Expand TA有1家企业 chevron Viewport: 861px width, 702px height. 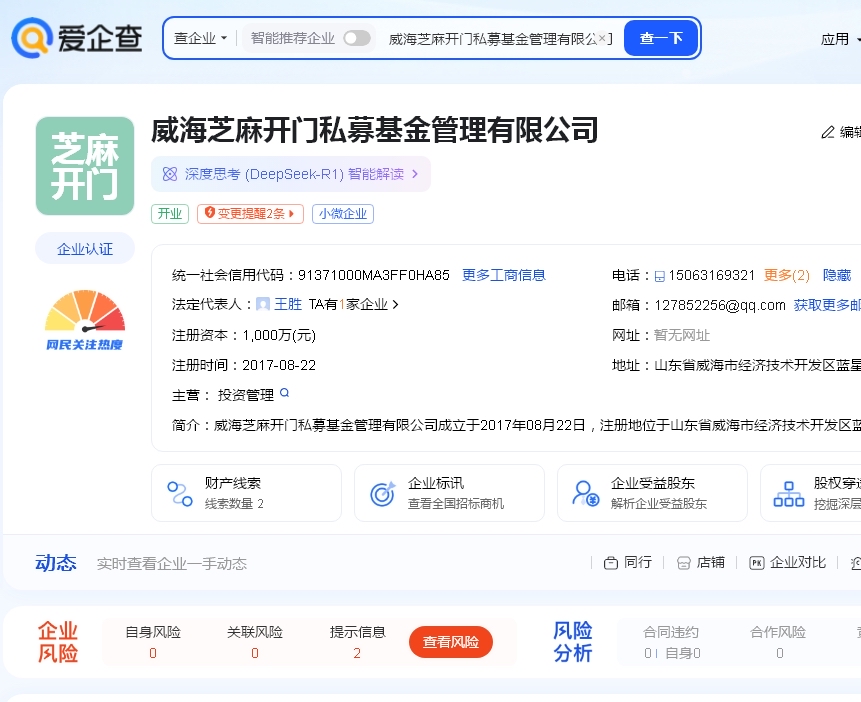(395, 304)
